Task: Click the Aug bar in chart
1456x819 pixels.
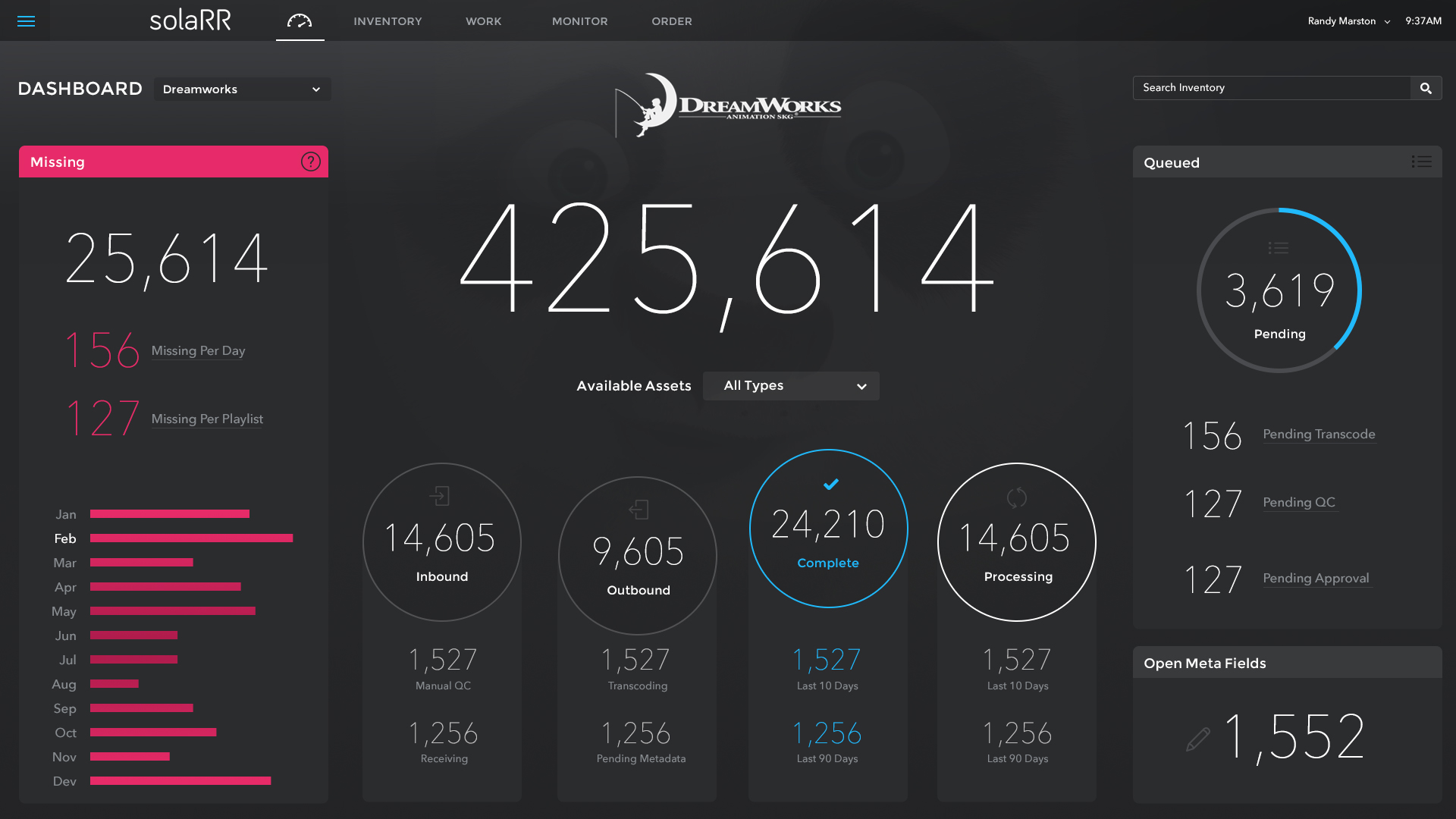Action: (115, 684)
